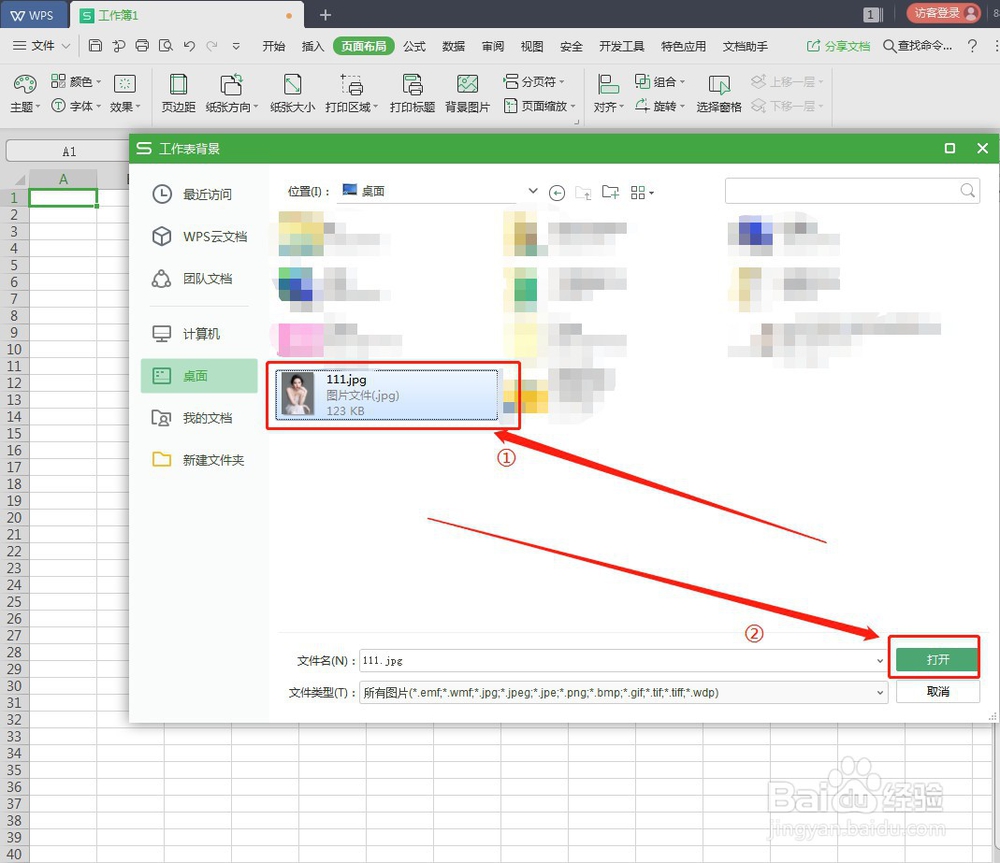The width and height of the screenshot is (1000, 863).
Task: Open the Rotate (旋转) dropdown
Action: pyautogui.click(x=659, y=106)
